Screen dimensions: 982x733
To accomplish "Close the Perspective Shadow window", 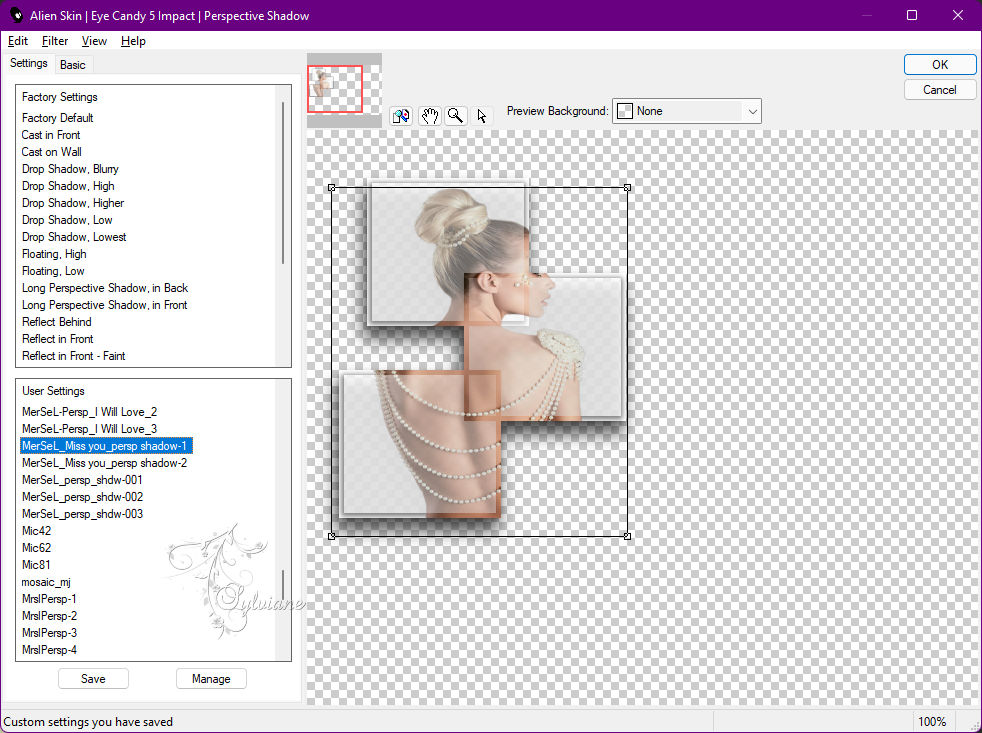I will (x=958, y=15).
